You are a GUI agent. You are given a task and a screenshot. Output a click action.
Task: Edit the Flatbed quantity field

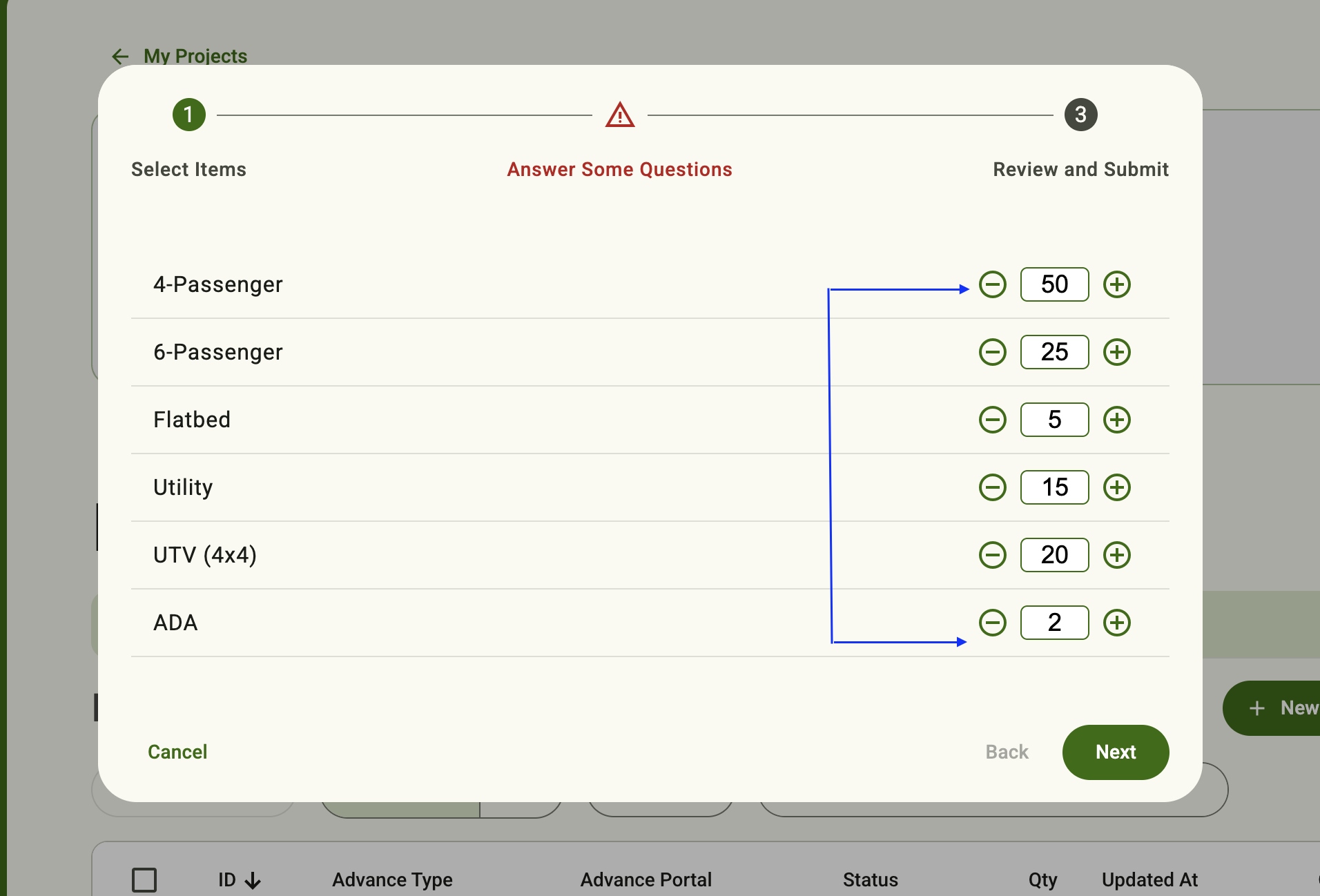(1055, 420)
